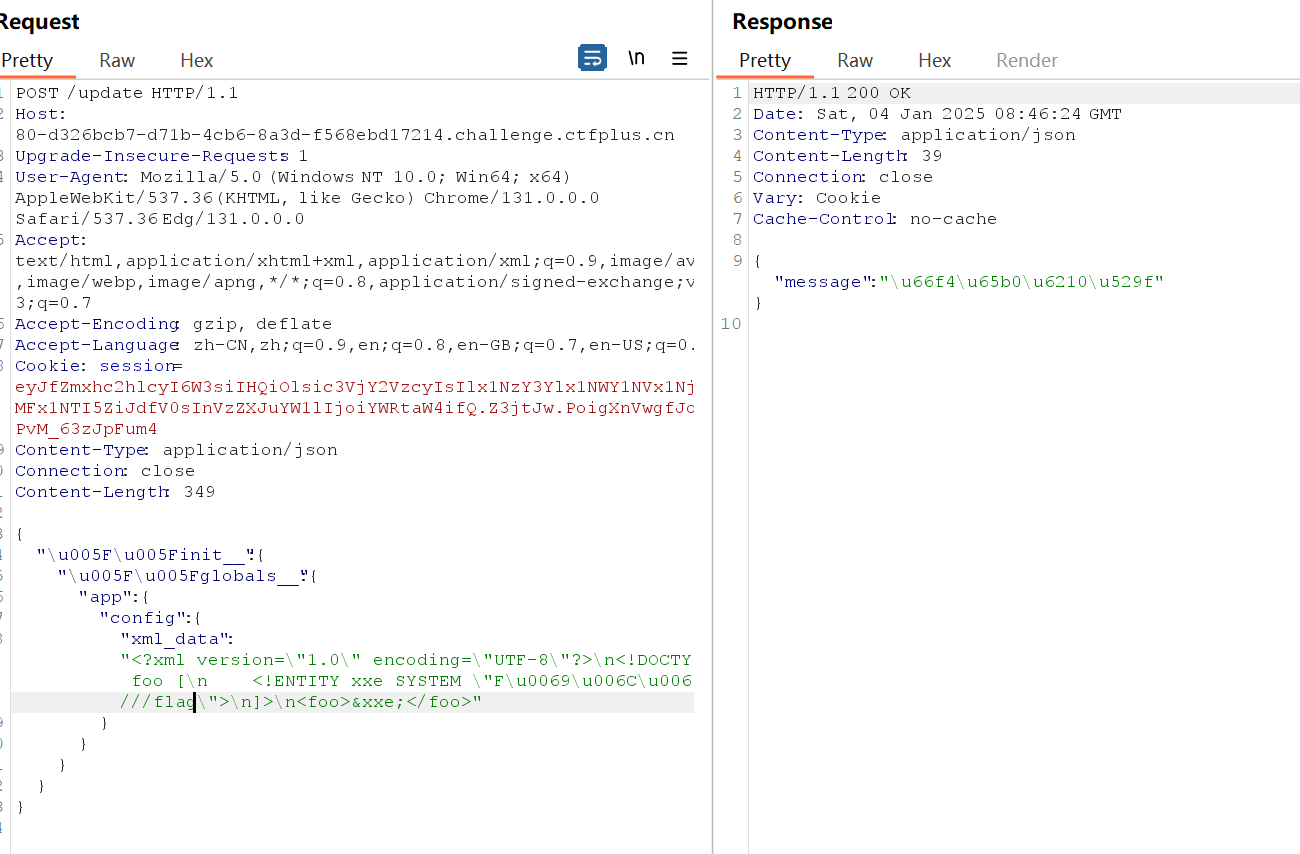Click the POST /update HTTP/1.1 request line
1300x854 pixels.
127,93
